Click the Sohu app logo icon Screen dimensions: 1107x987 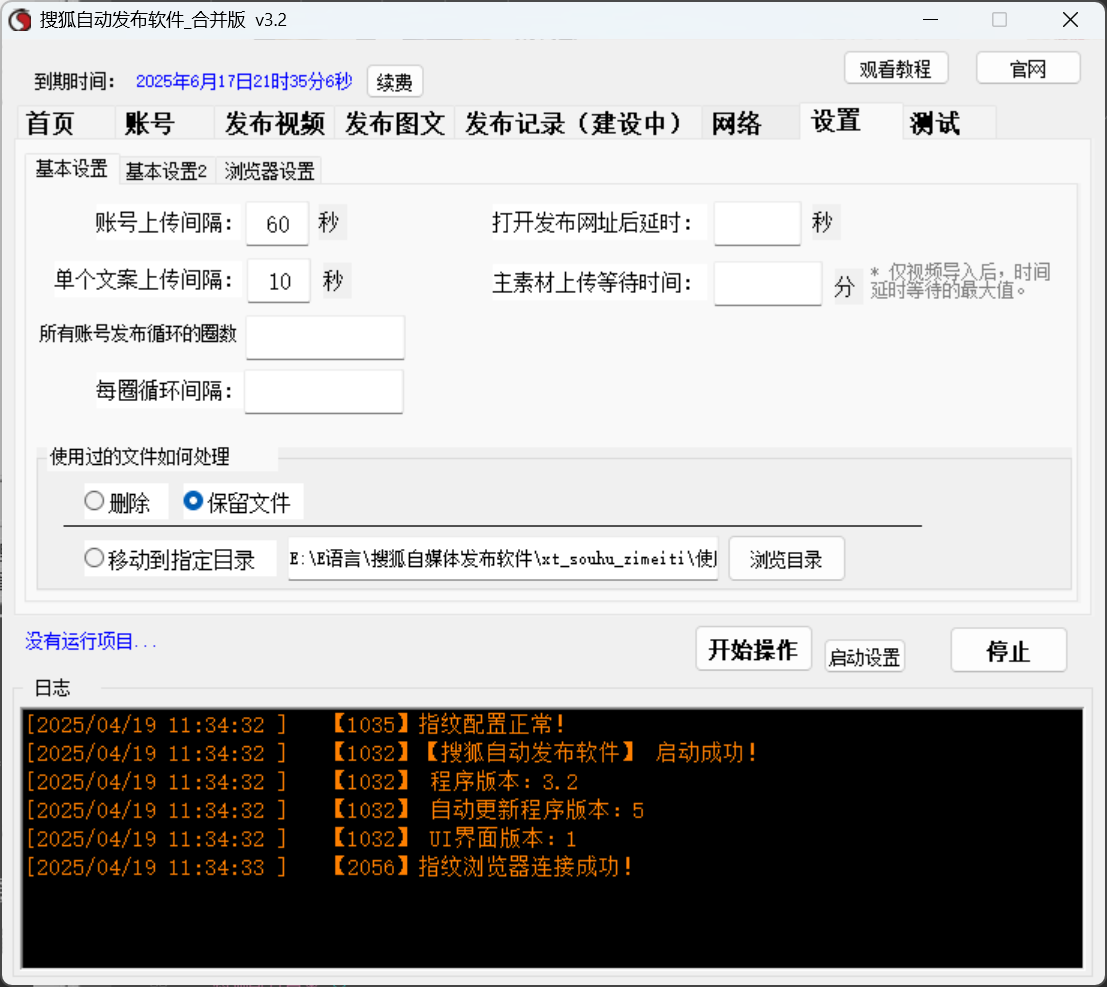pos(20,20)
